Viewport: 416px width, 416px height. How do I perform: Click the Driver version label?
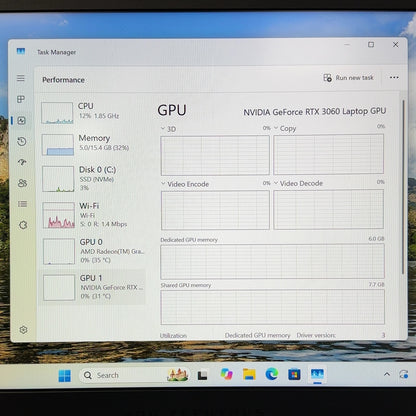(316, 335)
